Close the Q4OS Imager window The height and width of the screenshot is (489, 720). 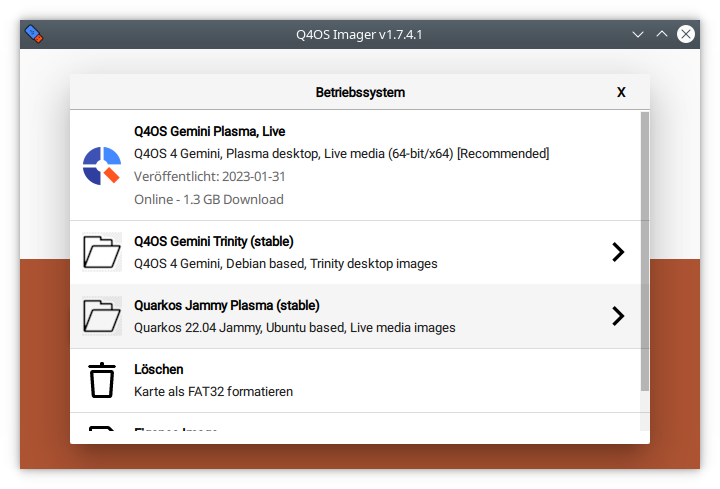coord(686,34)
